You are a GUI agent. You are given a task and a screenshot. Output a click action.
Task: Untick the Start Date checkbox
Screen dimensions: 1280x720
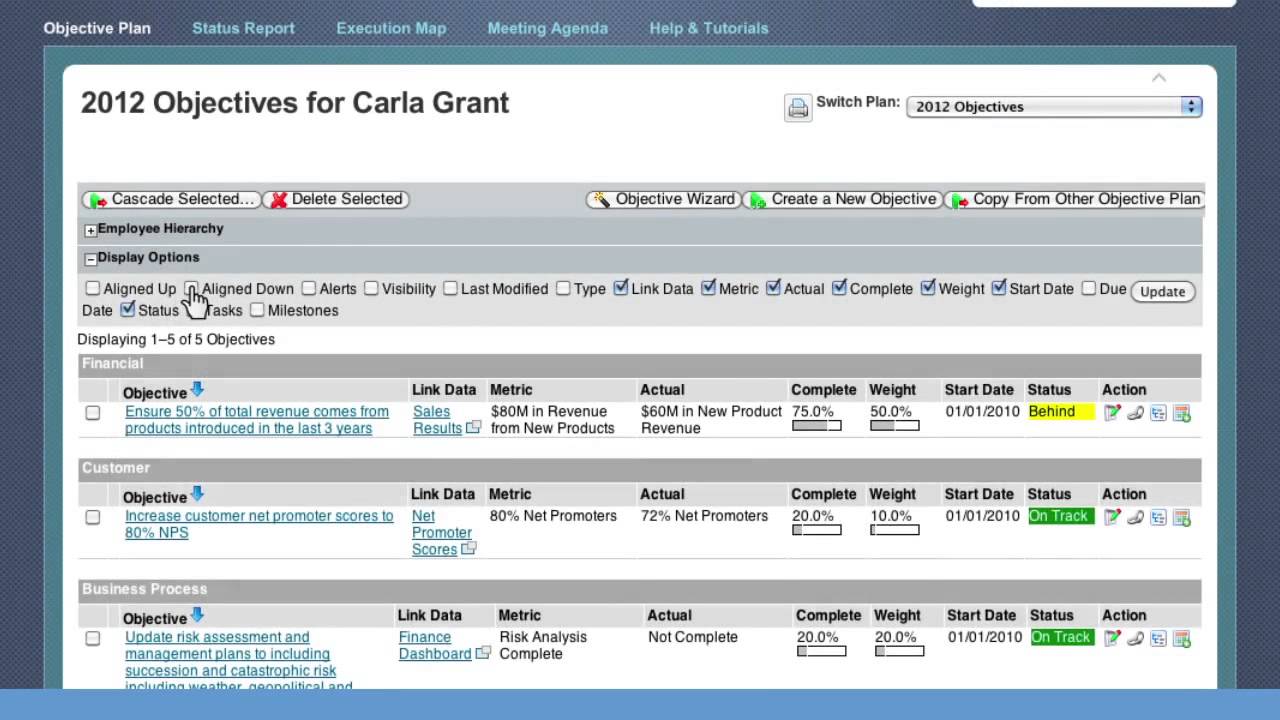(x=999, y=288)
